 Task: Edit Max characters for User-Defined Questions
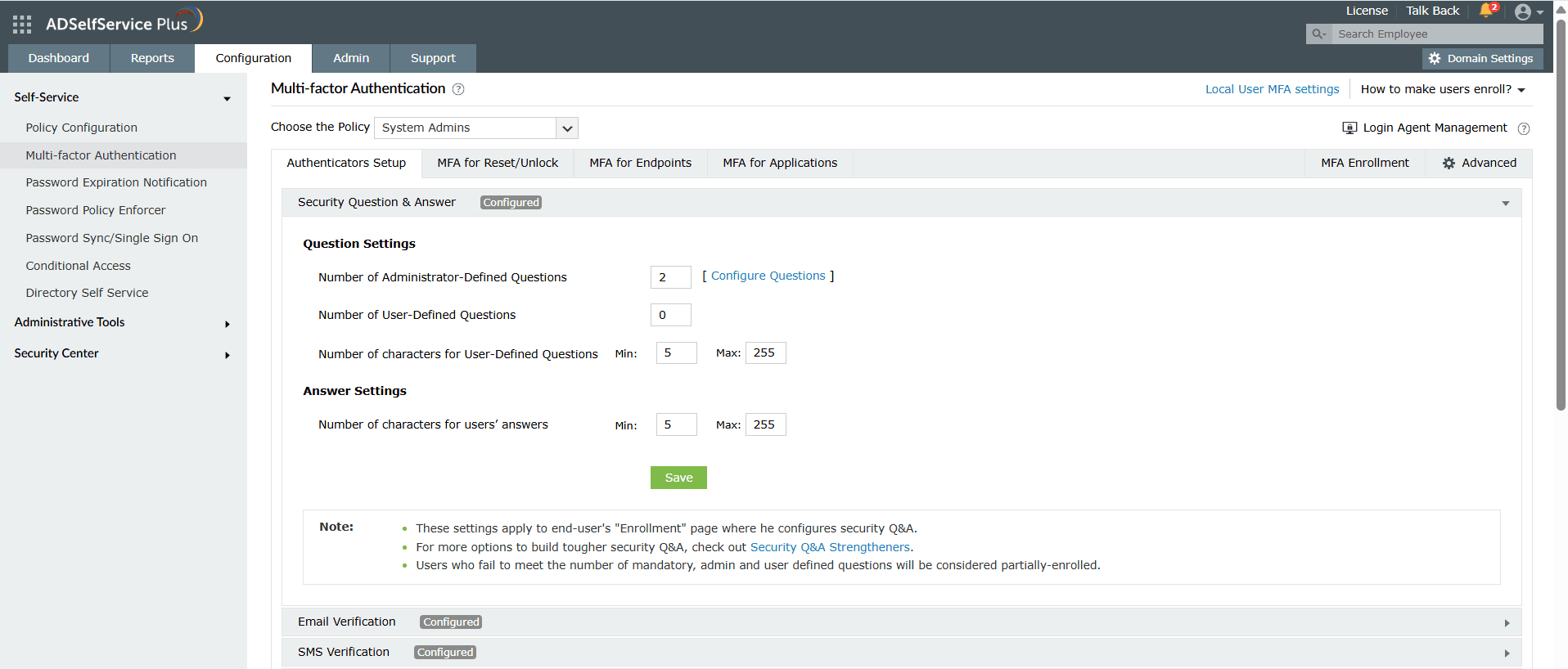[x=766, y=353]
